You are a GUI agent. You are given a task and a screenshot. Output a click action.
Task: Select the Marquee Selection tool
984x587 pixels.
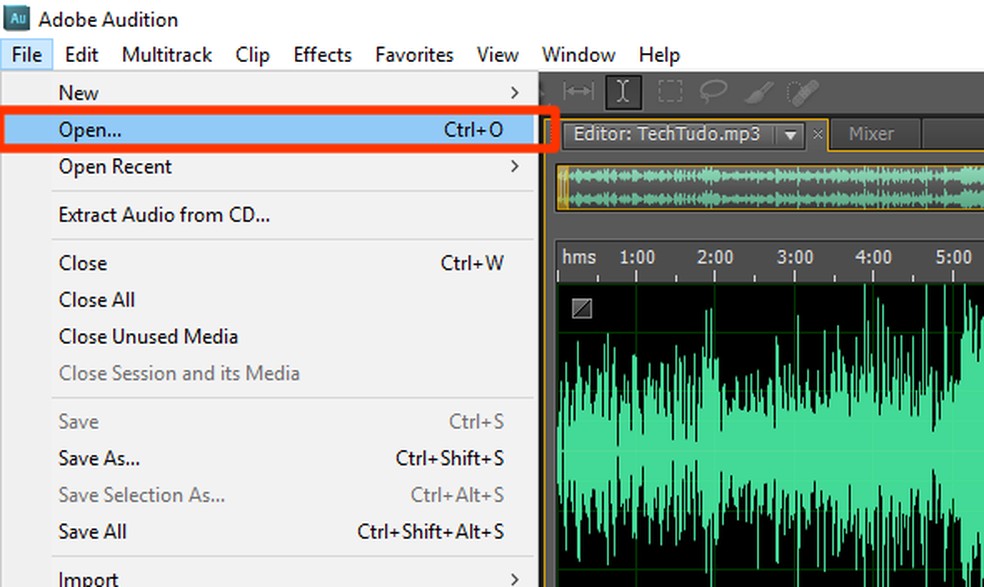(x=669, y=92)
